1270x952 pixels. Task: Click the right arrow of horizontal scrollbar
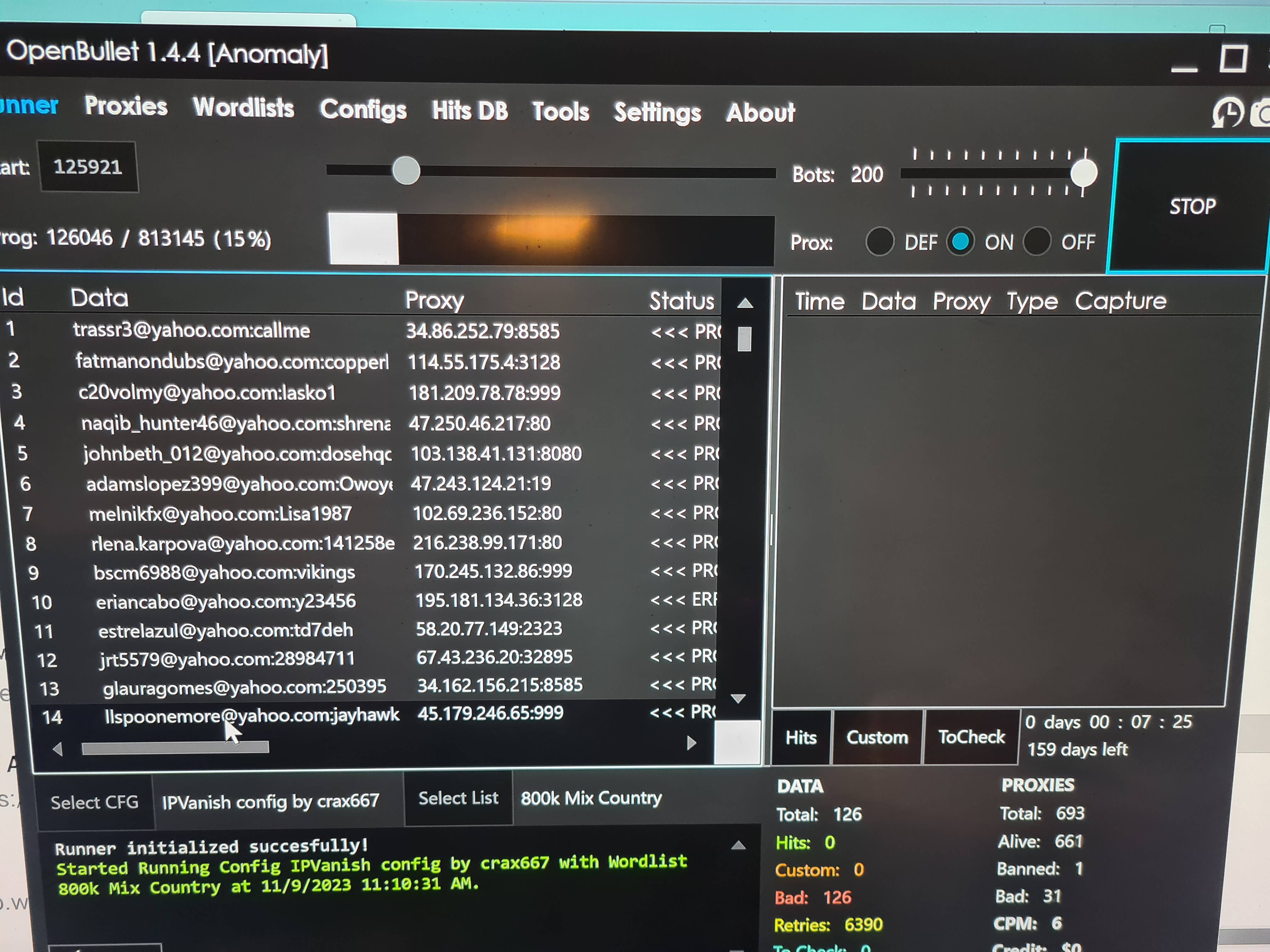[691, 743]
